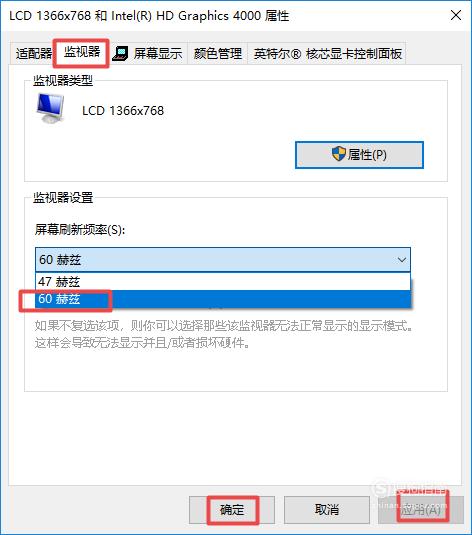Select the 监视器 tab
Screen dimensions: 472x535
pos(82,52)
